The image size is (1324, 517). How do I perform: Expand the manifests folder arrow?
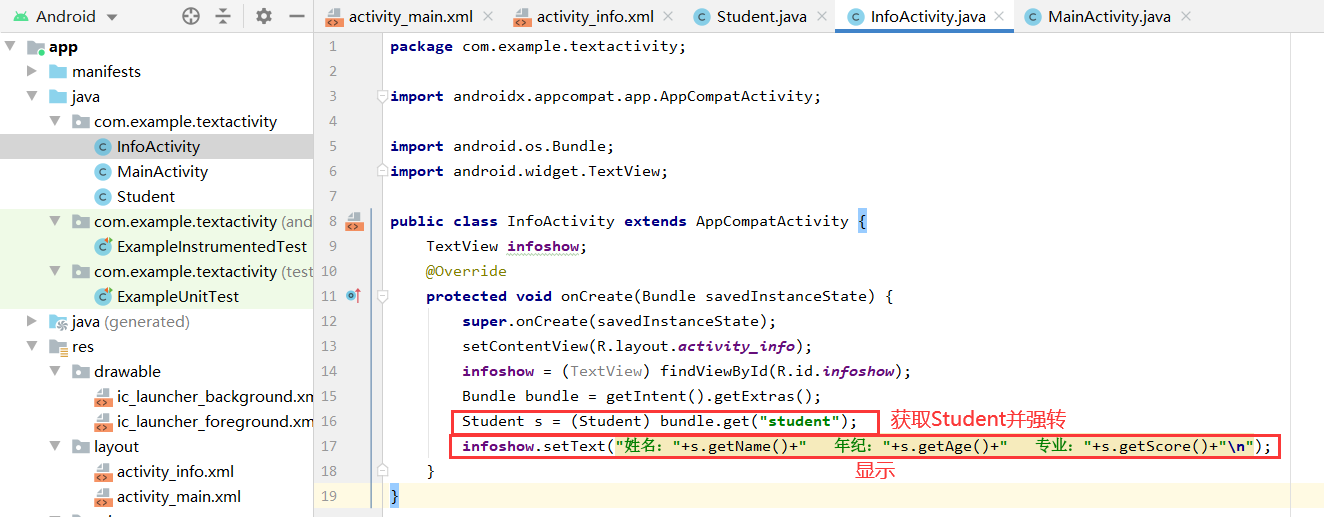pyautogui.click(x=32, y=72)
